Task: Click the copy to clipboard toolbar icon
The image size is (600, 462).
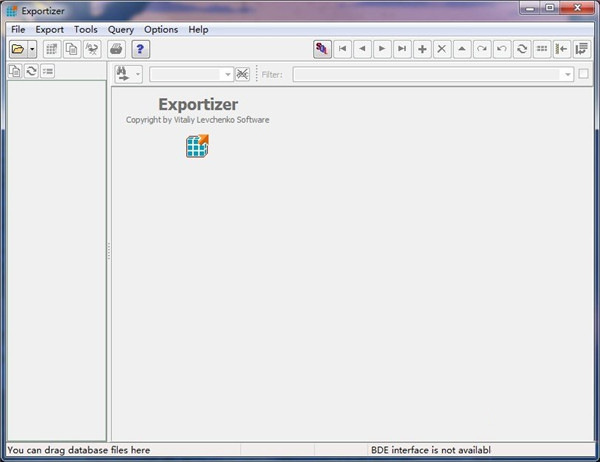Action: click(x=72, y=49)
